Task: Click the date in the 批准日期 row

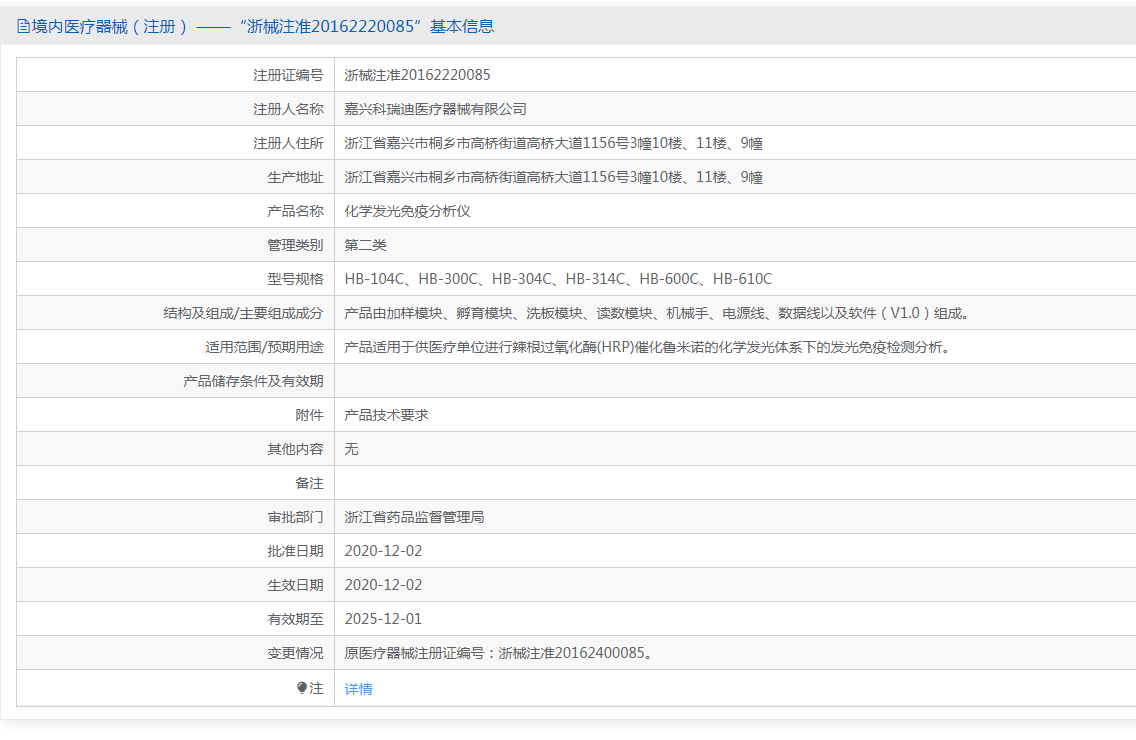Action: point(383,551)
